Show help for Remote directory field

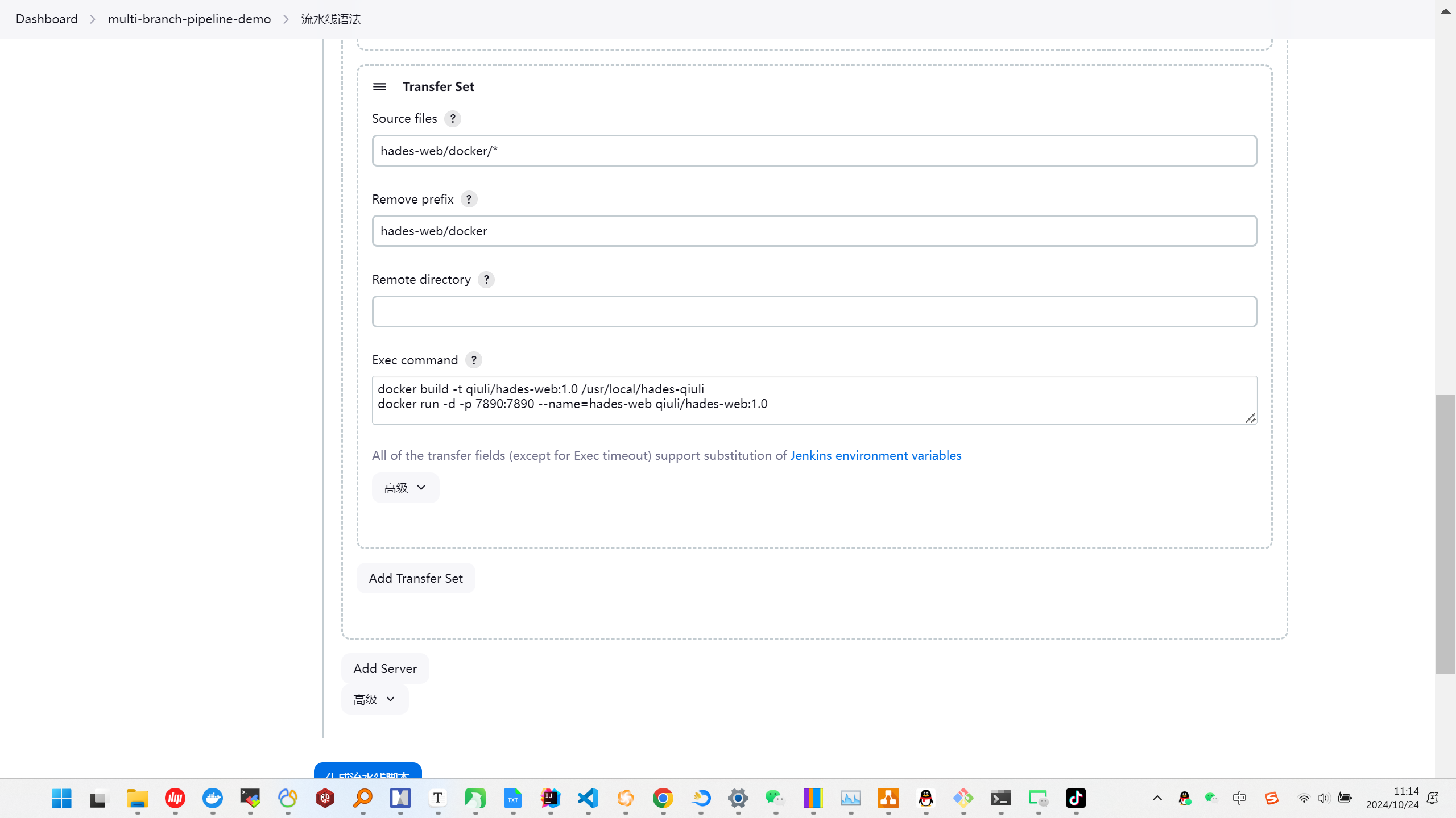coord(486,279)
